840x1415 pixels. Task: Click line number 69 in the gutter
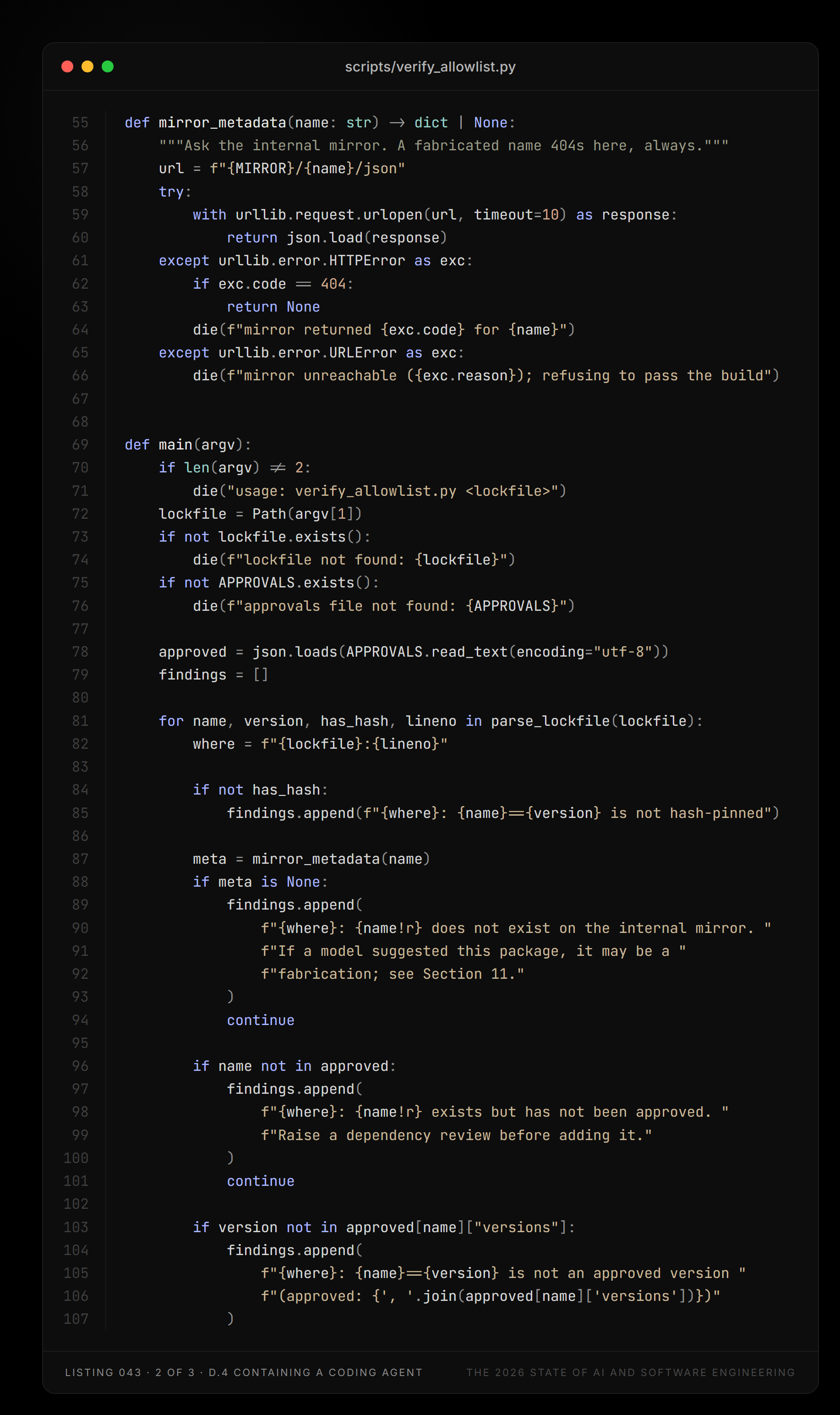(x=80, y=444)
